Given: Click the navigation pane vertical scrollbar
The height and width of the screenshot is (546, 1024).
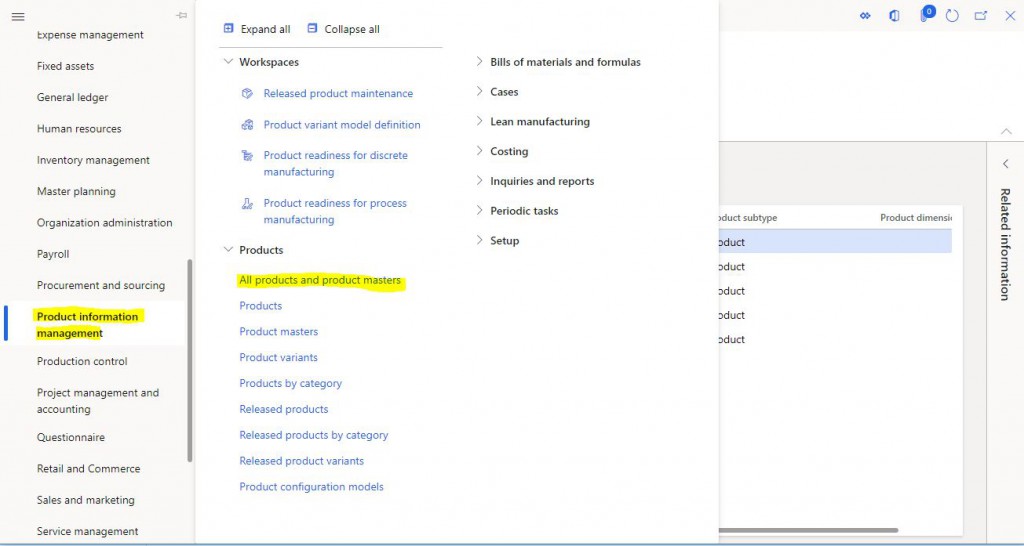Looking at the screenshot, I should tap(189, 360).
